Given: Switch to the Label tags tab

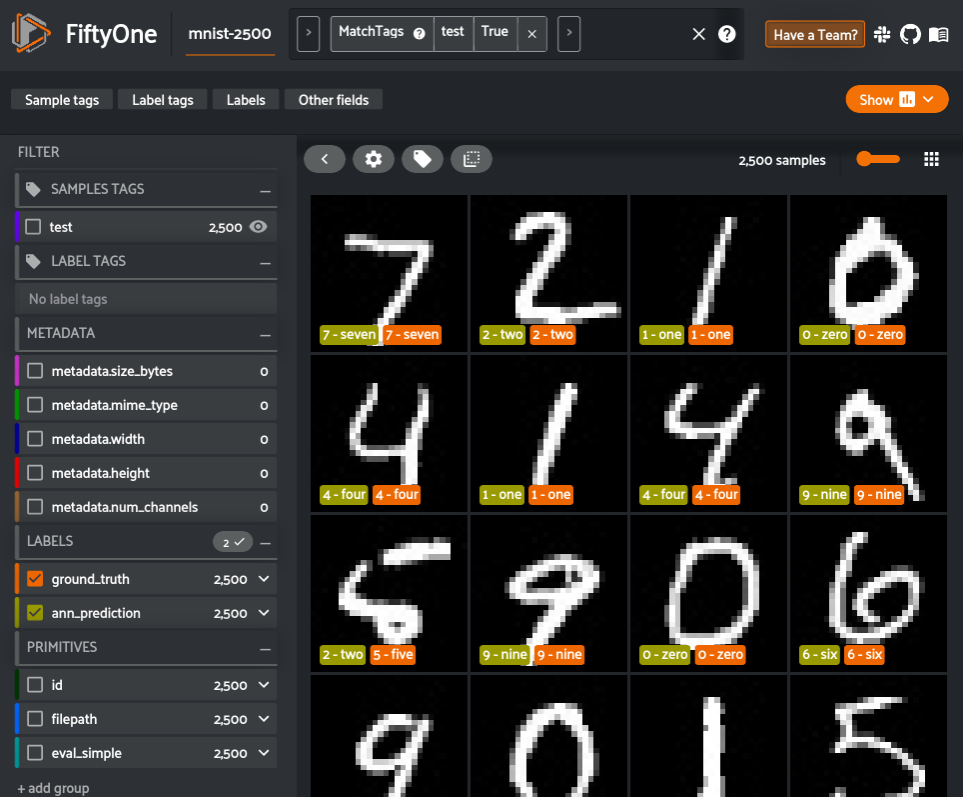Looking at the screenshot, I should (162, 99).
